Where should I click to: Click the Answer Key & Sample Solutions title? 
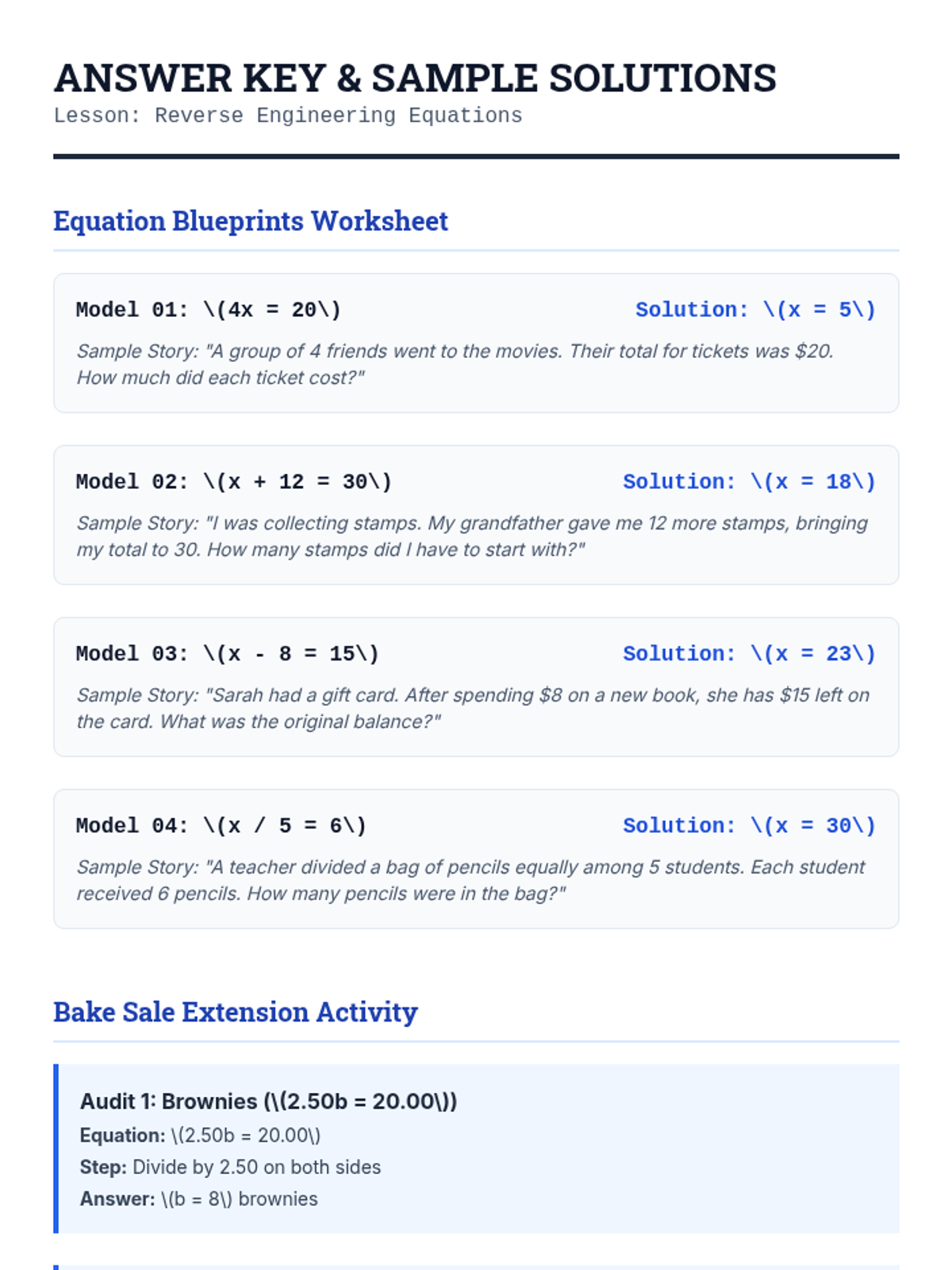click(415, 78)
